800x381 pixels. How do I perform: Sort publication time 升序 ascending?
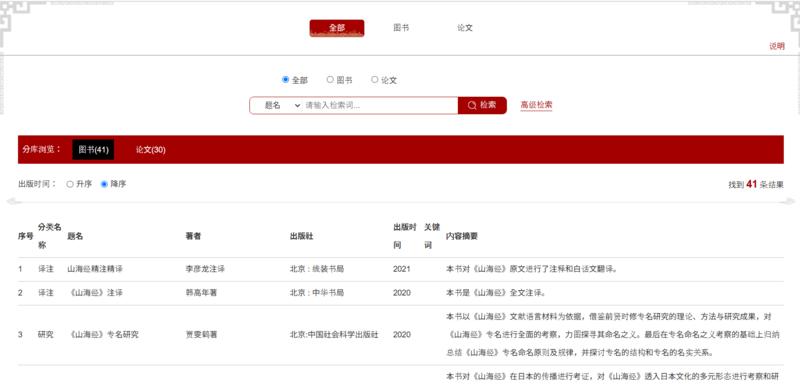(70, 185)
